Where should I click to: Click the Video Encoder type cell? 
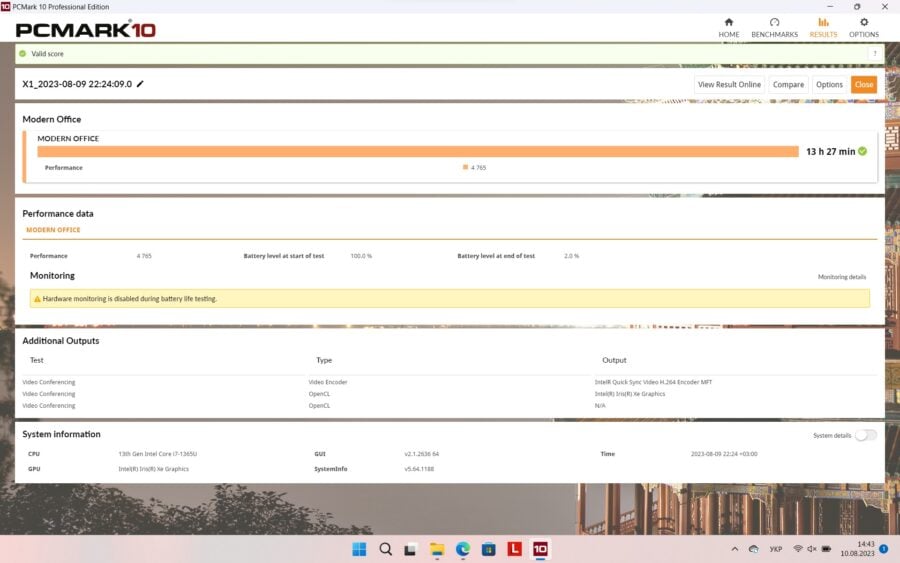pyautogui.click(x=328, y=382)
